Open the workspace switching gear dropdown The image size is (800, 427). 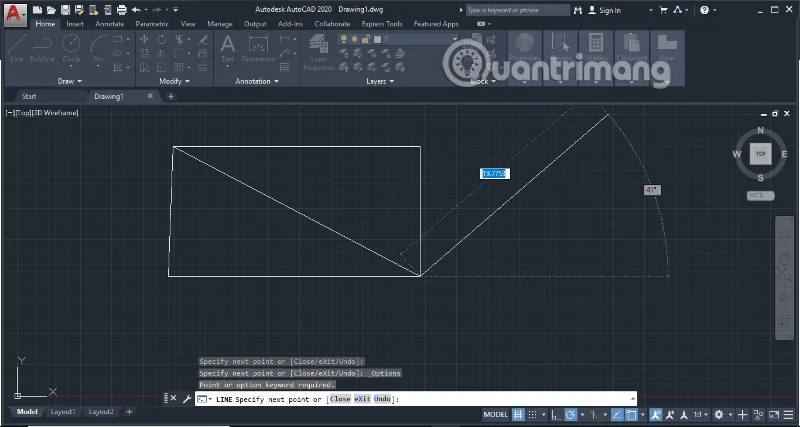[x=721, y=414]
